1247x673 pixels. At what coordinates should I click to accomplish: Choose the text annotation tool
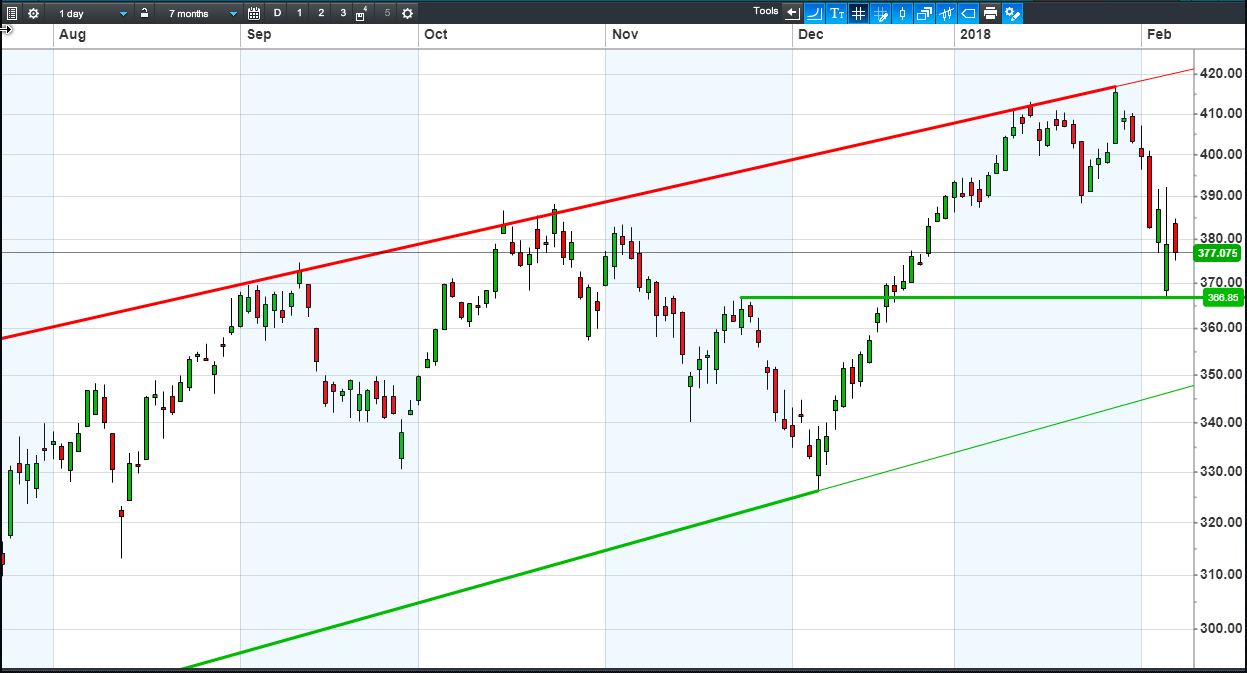point(836,13)
